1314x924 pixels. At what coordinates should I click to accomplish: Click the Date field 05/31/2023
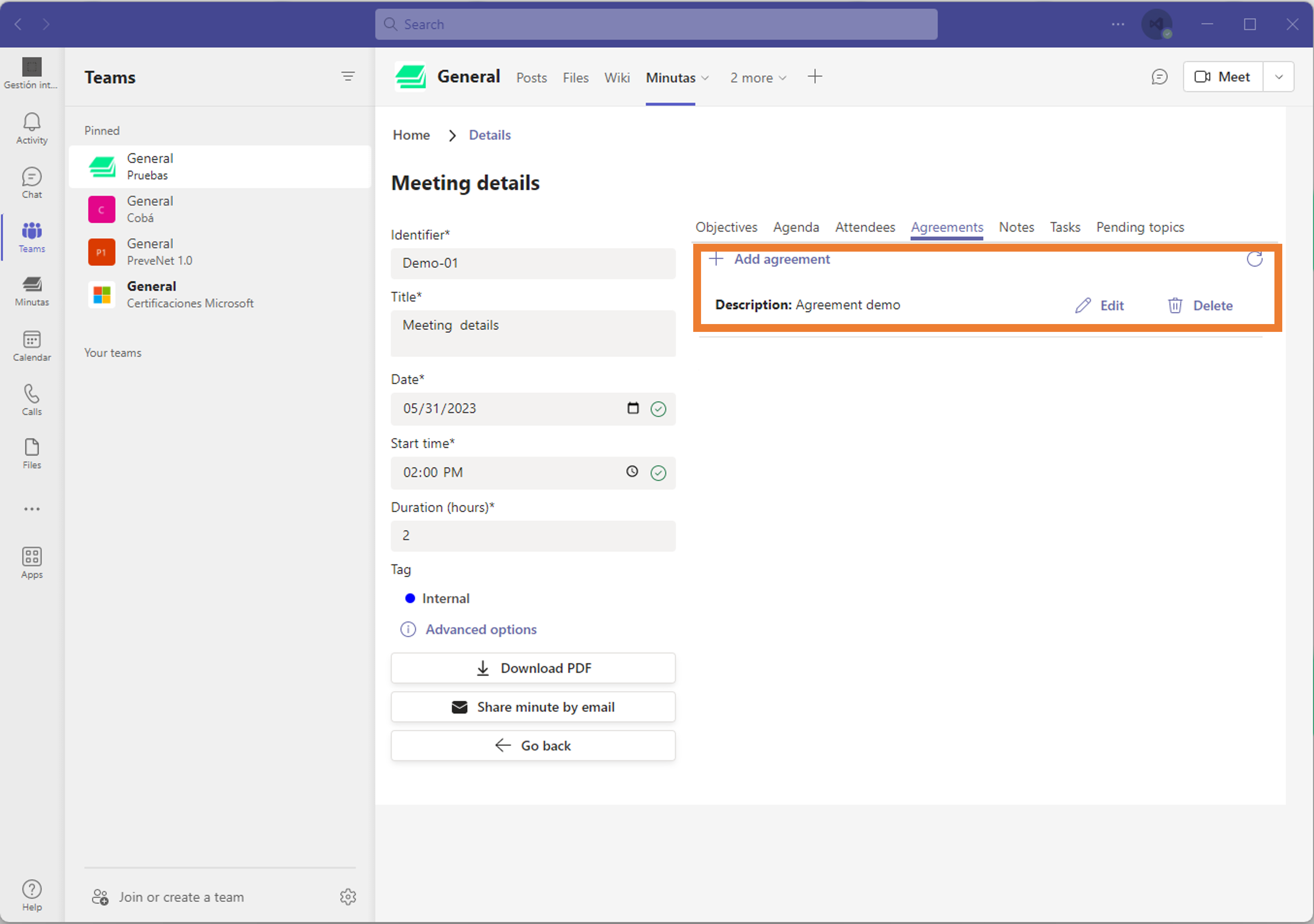pyautogui.click(x=533, y=409)
